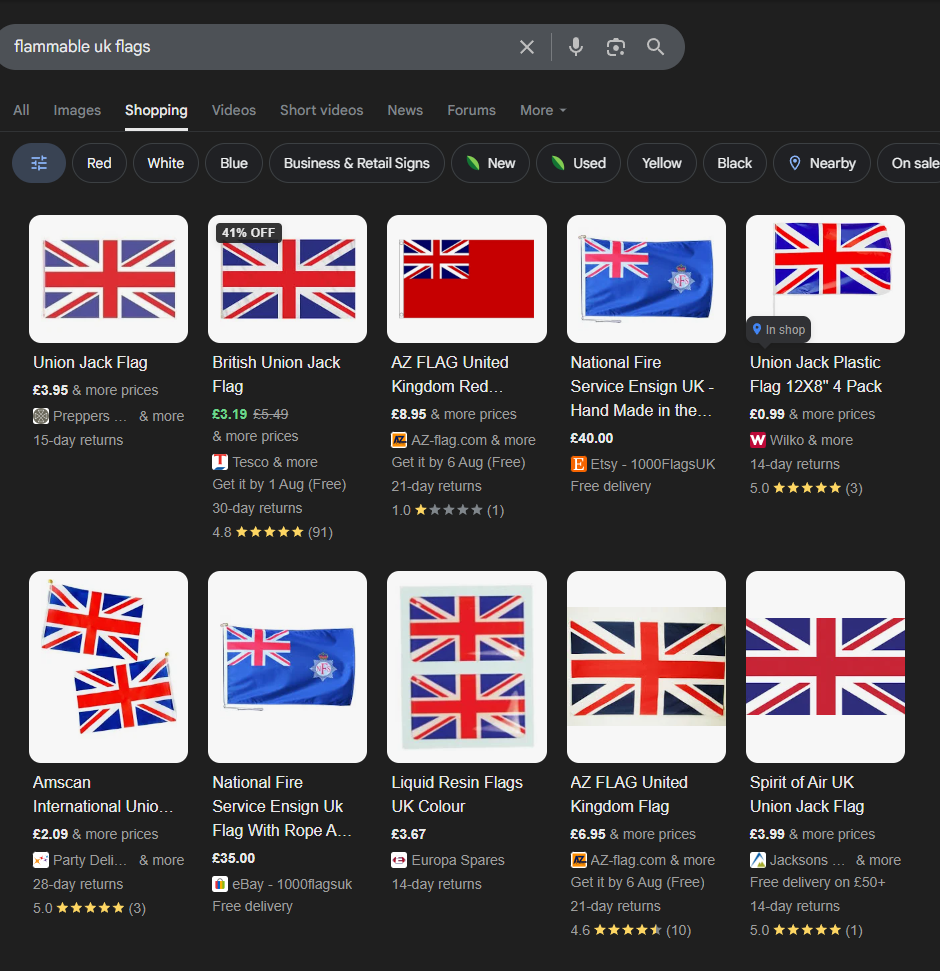Open Liquid Resin Flags UK Colour title
Viewport: 940px width, 971px height.
pyautogui.click(x=457, y=795)
